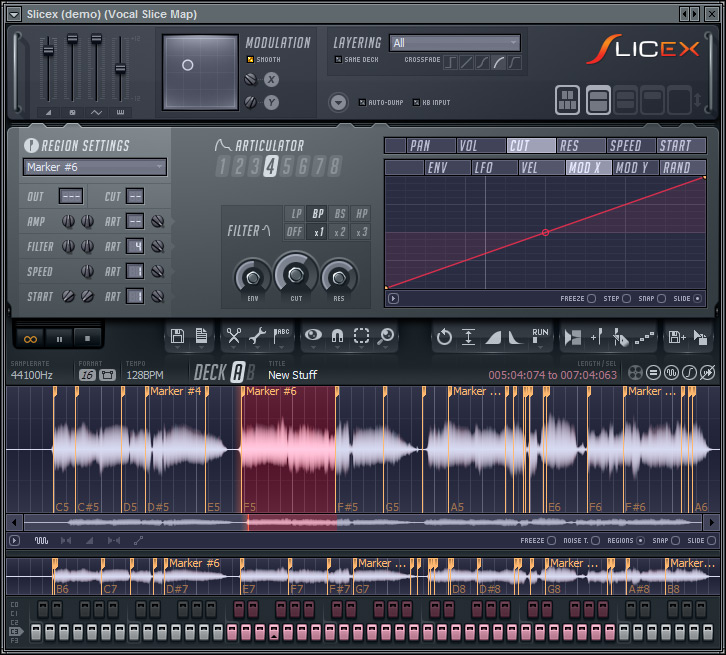This screenshot has width=726, height=655.
Task: Open the AMP ART articulator selector
Action: coord(135,221)
